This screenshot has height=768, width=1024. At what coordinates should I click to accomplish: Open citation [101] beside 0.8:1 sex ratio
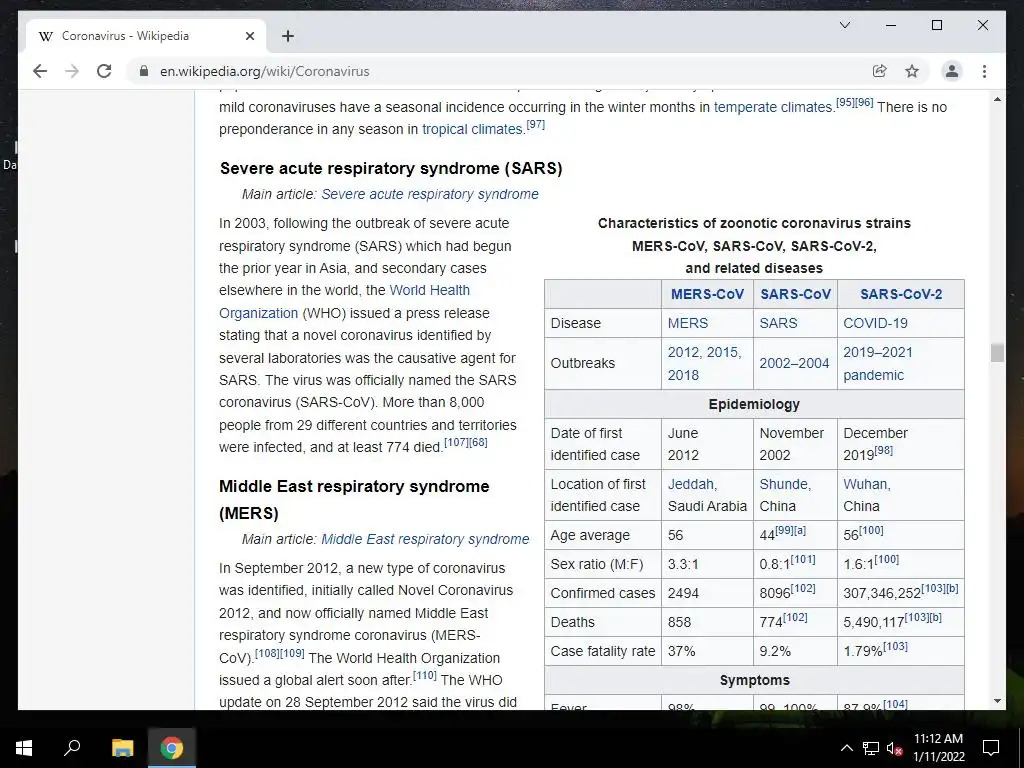[x=803, y=559]
